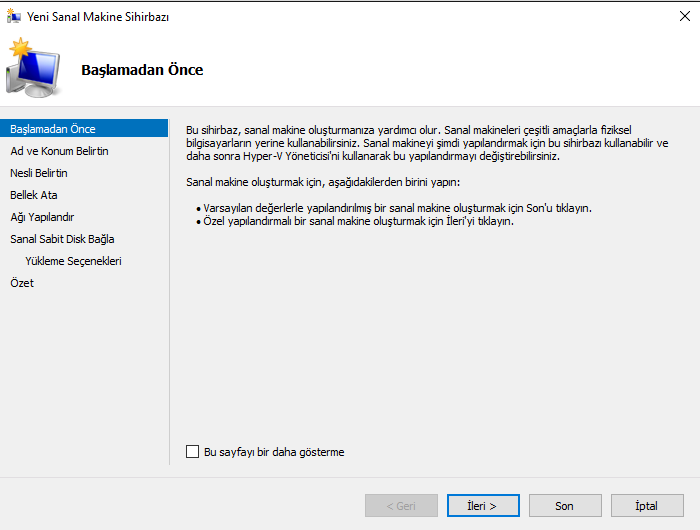Cancel the wizard with İptal

coord(647,505)
